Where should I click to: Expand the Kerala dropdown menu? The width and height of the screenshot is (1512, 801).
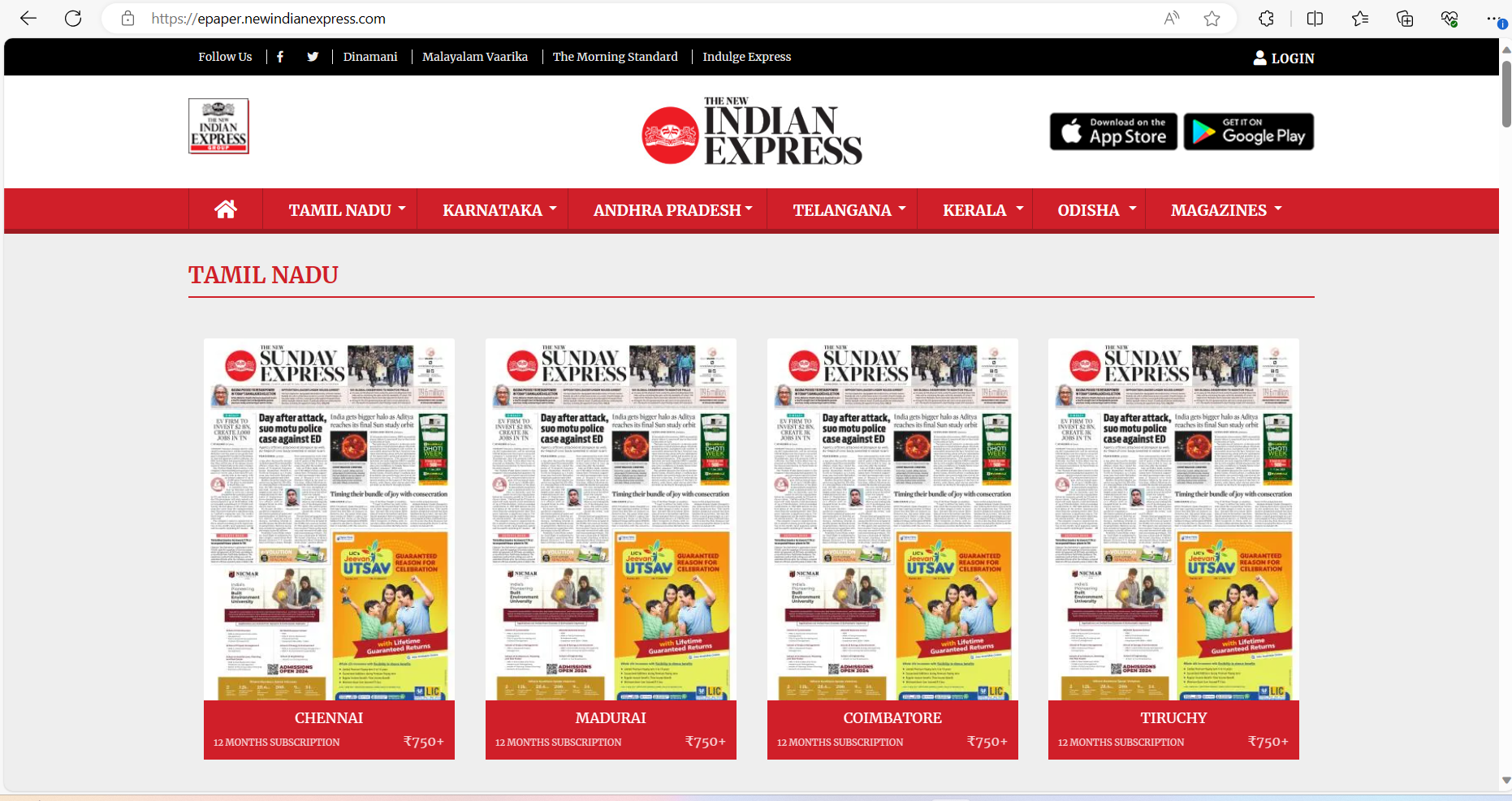tap(983, 210)
